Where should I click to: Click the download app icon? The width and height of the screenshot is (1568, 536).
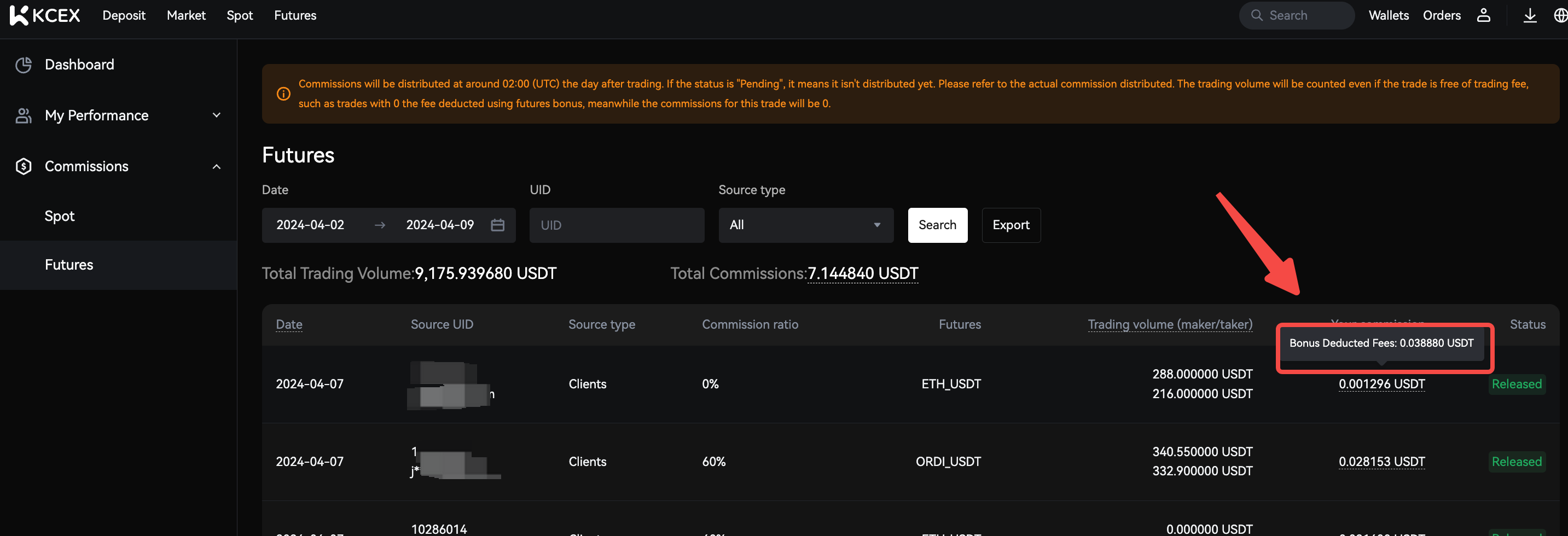pos(1529,15)
